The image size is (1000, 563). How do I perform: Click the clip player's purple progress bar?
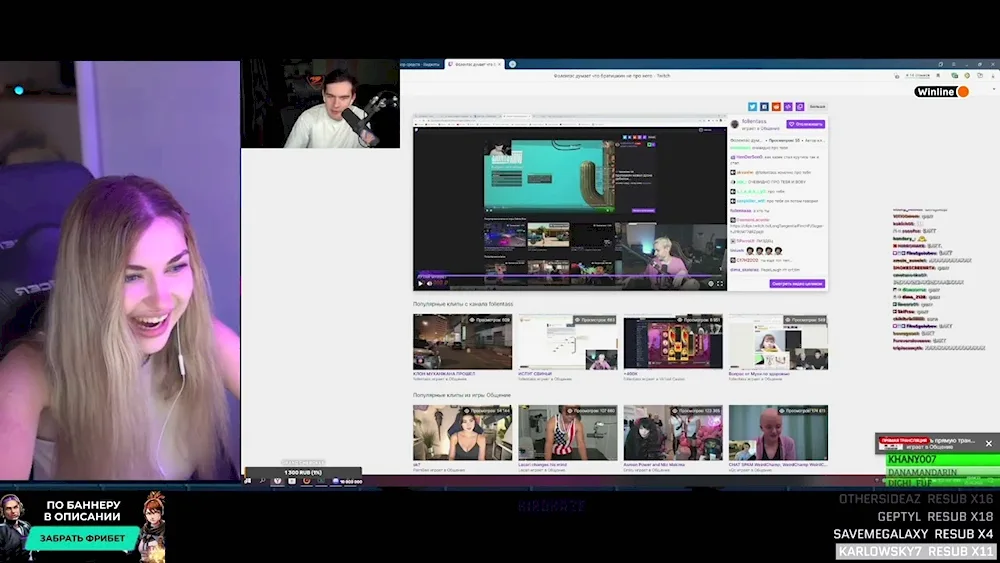click(570, 277)
